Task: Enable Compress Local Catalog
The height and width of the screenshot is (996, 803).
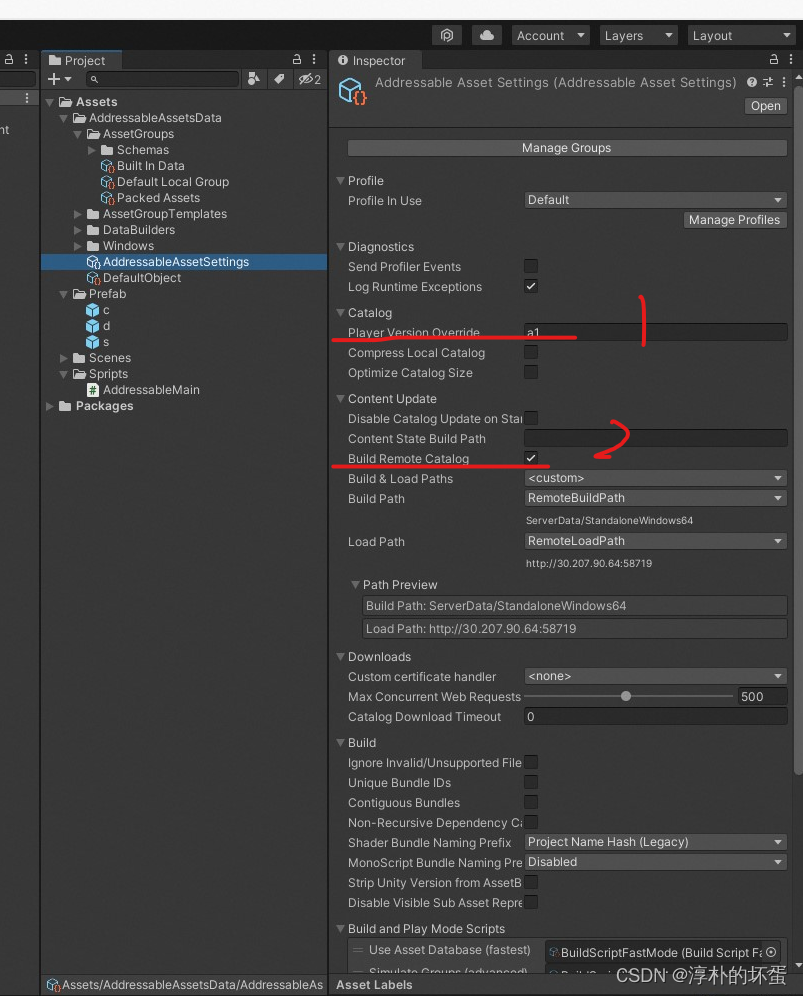Action: point(531,353)
